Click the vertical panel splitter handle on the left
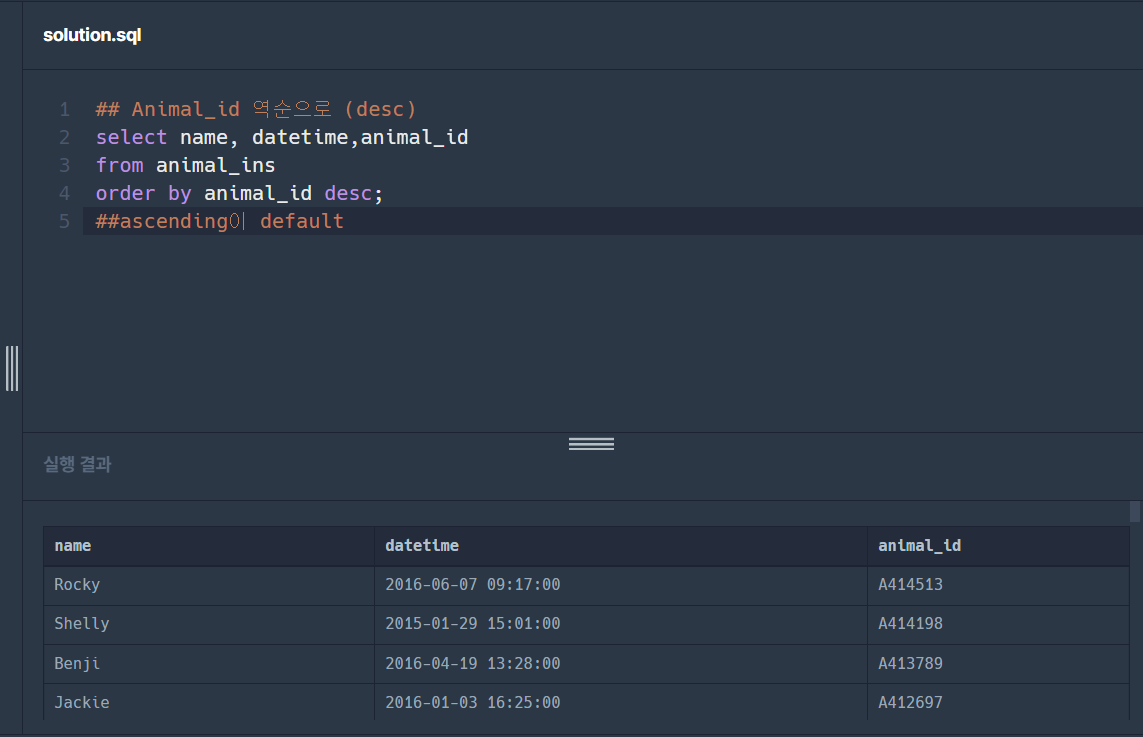1143x737 pixels. 12,368
